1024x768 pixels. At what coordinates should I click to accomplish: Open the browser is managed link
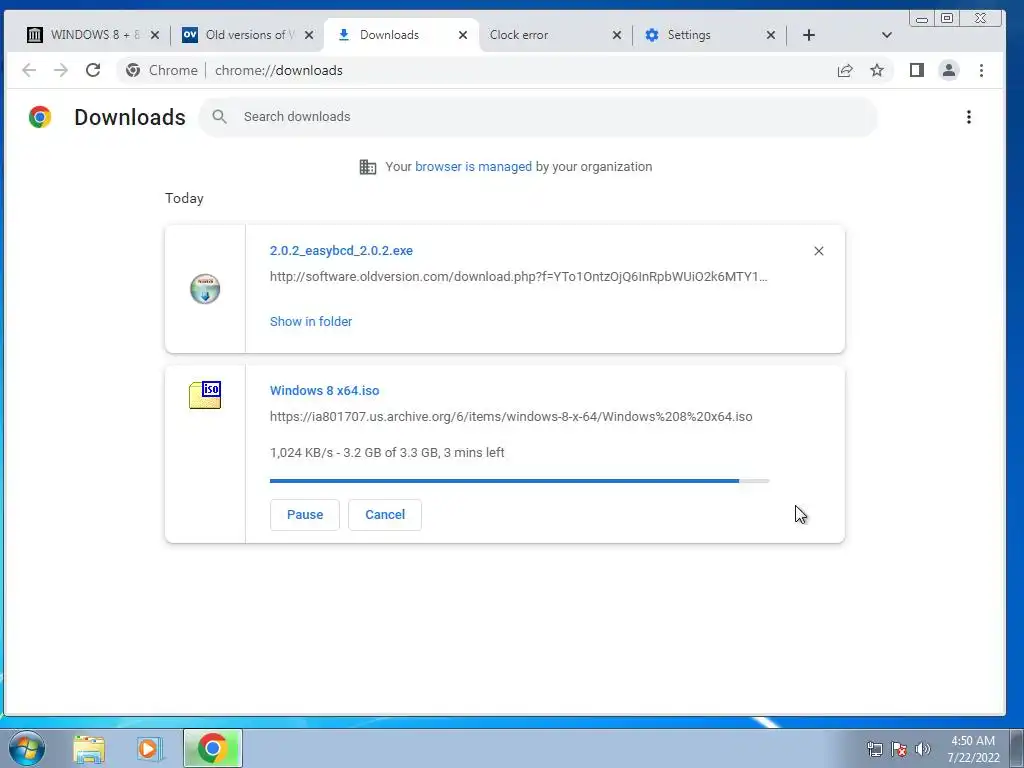pos(473,167)
